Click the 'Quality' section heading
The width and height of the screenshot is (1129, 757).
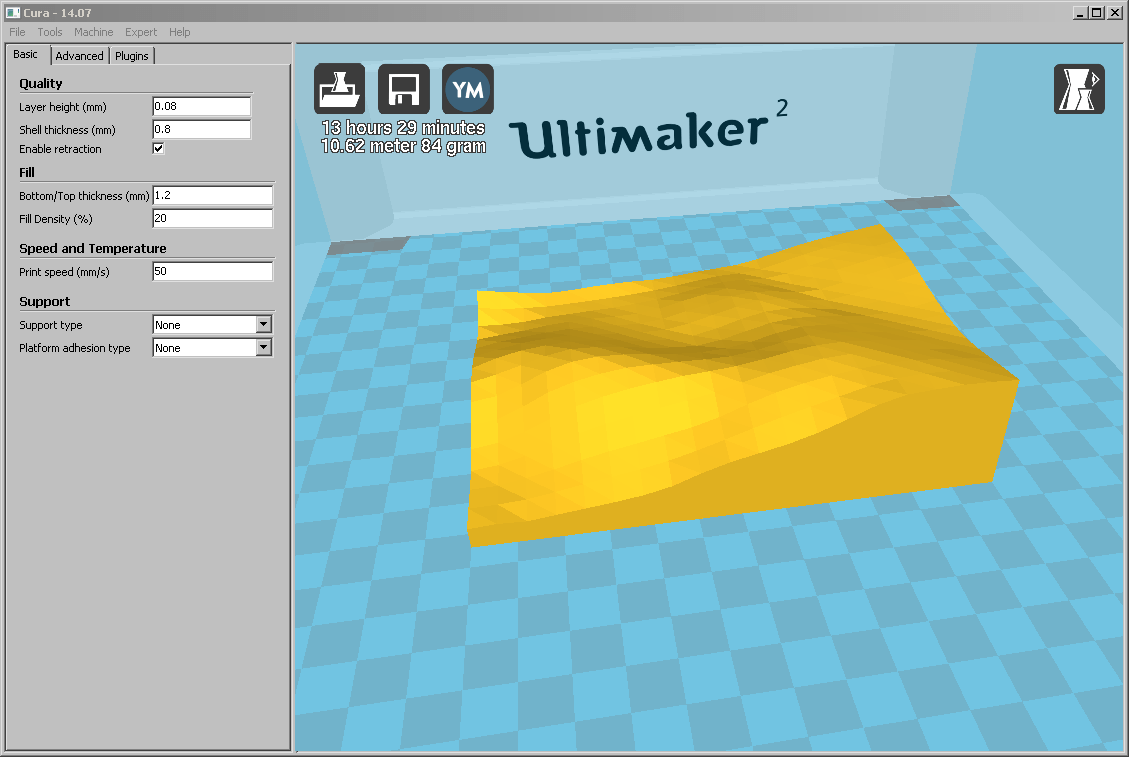tap(40, 84)
